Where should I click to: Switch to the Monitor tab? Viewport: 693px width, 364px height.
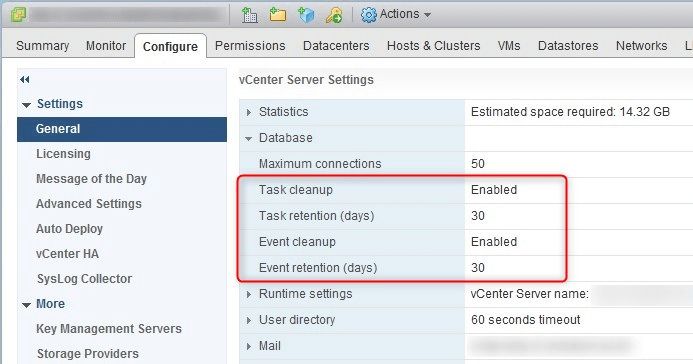pyautogui.click(x=106, y=46)
